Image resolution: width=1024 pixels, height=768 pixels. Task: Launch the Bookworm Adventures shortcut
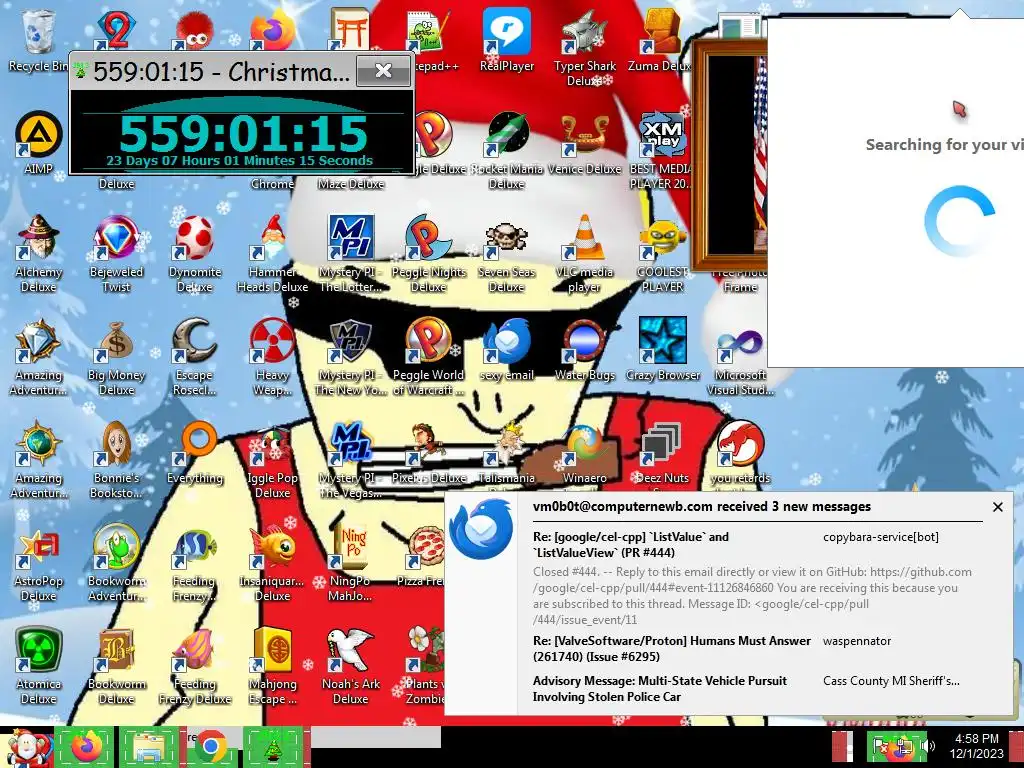[116, 562]
